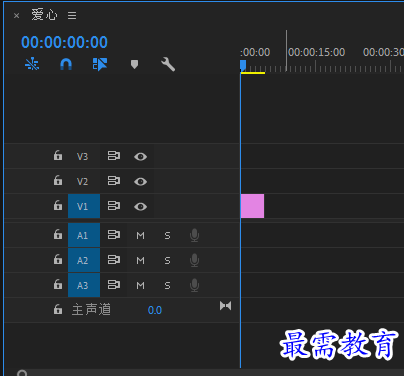Toggle the magnet Snap in timeline

click(66, 64)
